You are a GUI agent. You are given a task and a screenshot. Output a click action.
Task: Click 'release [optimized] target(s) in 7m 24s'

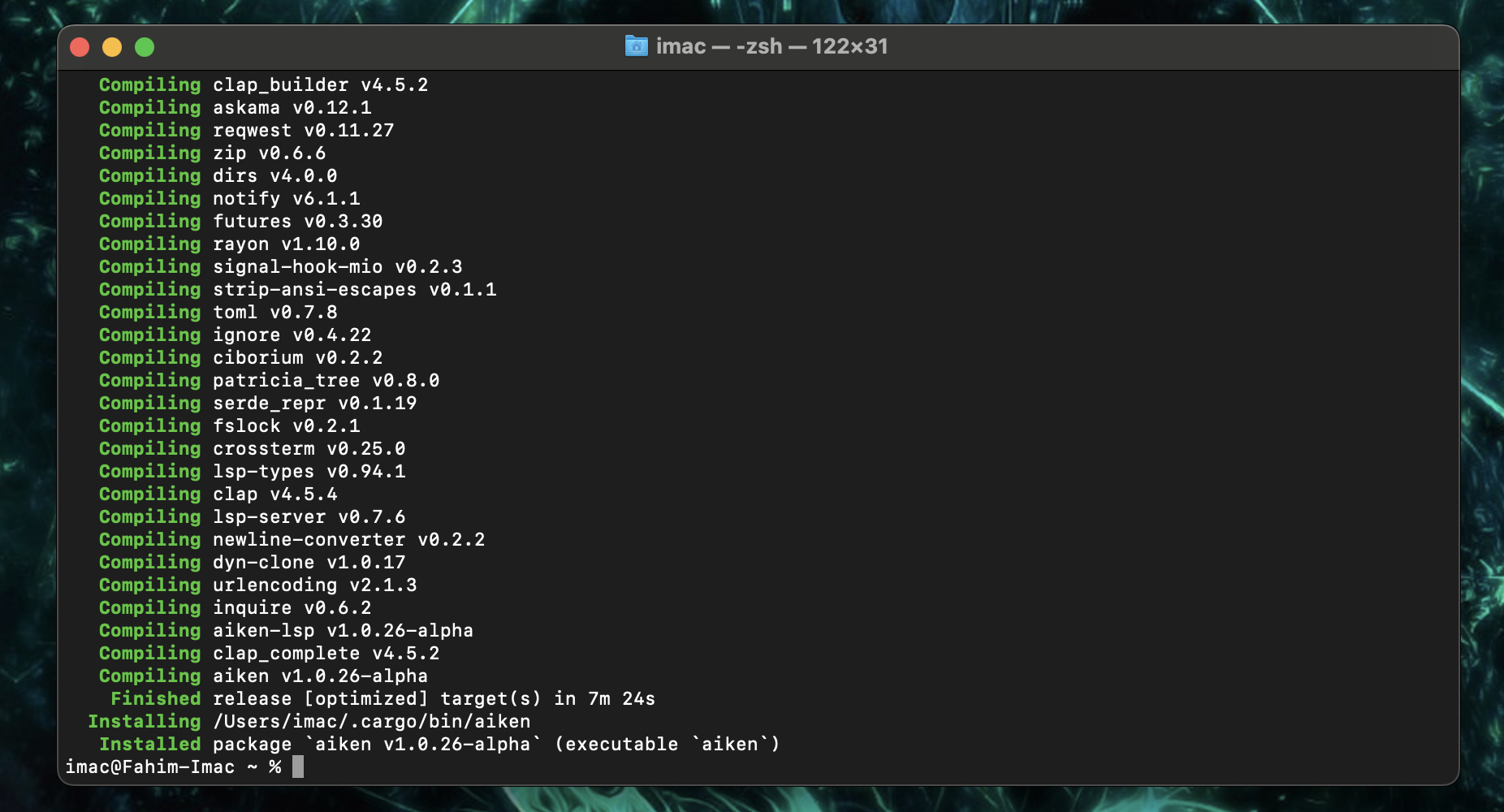pos(434,698)
